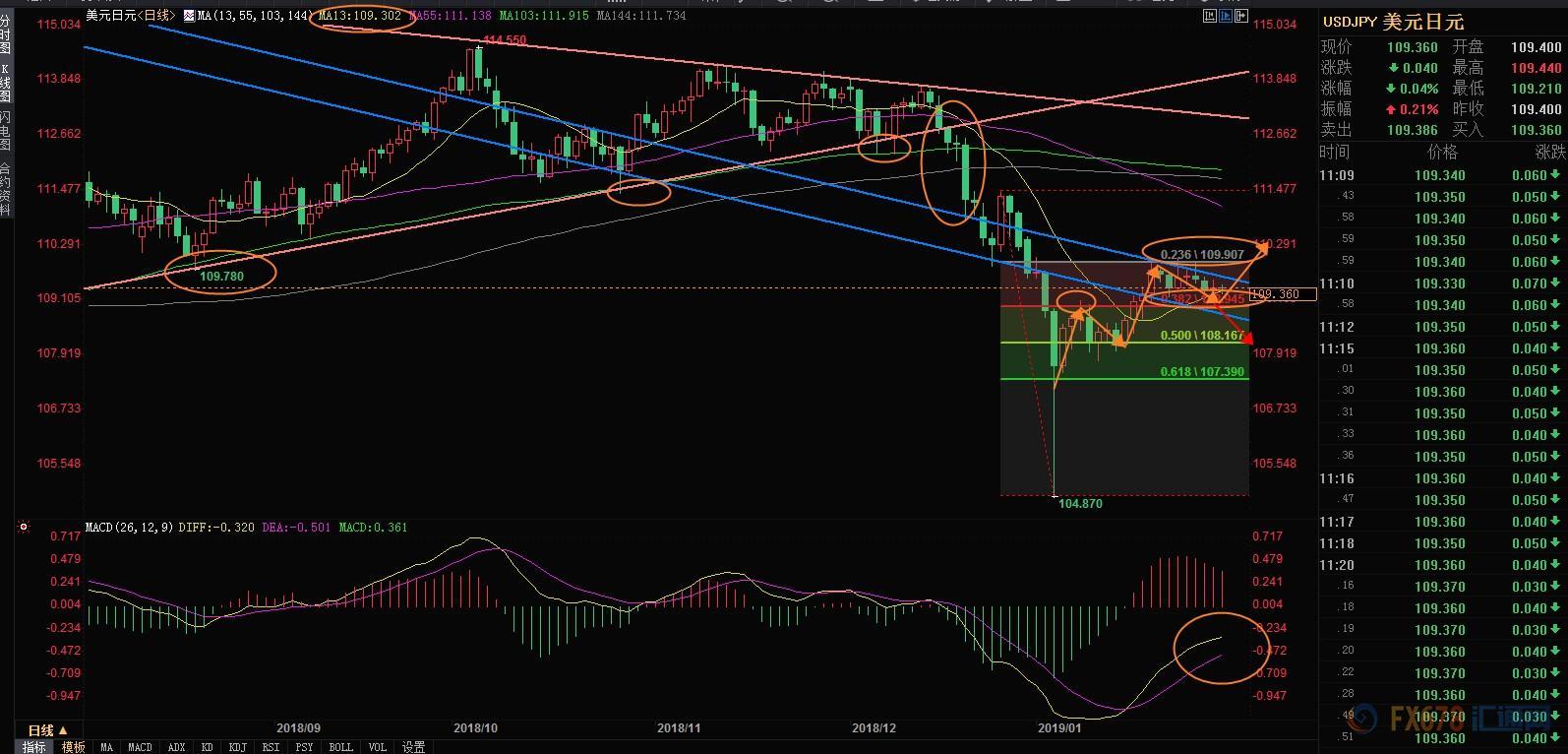
Task: Click the 2018/10 date axis label
Action: point(475,728)
